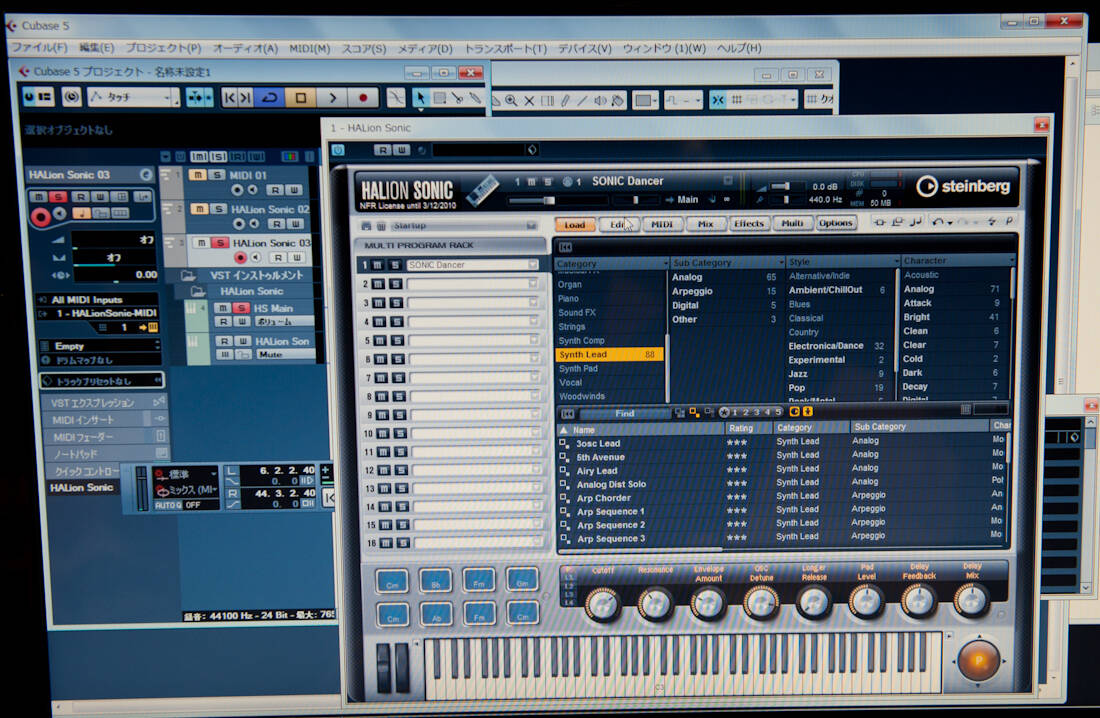Solo the HALion Sonic 02 track

coord(218,209)
